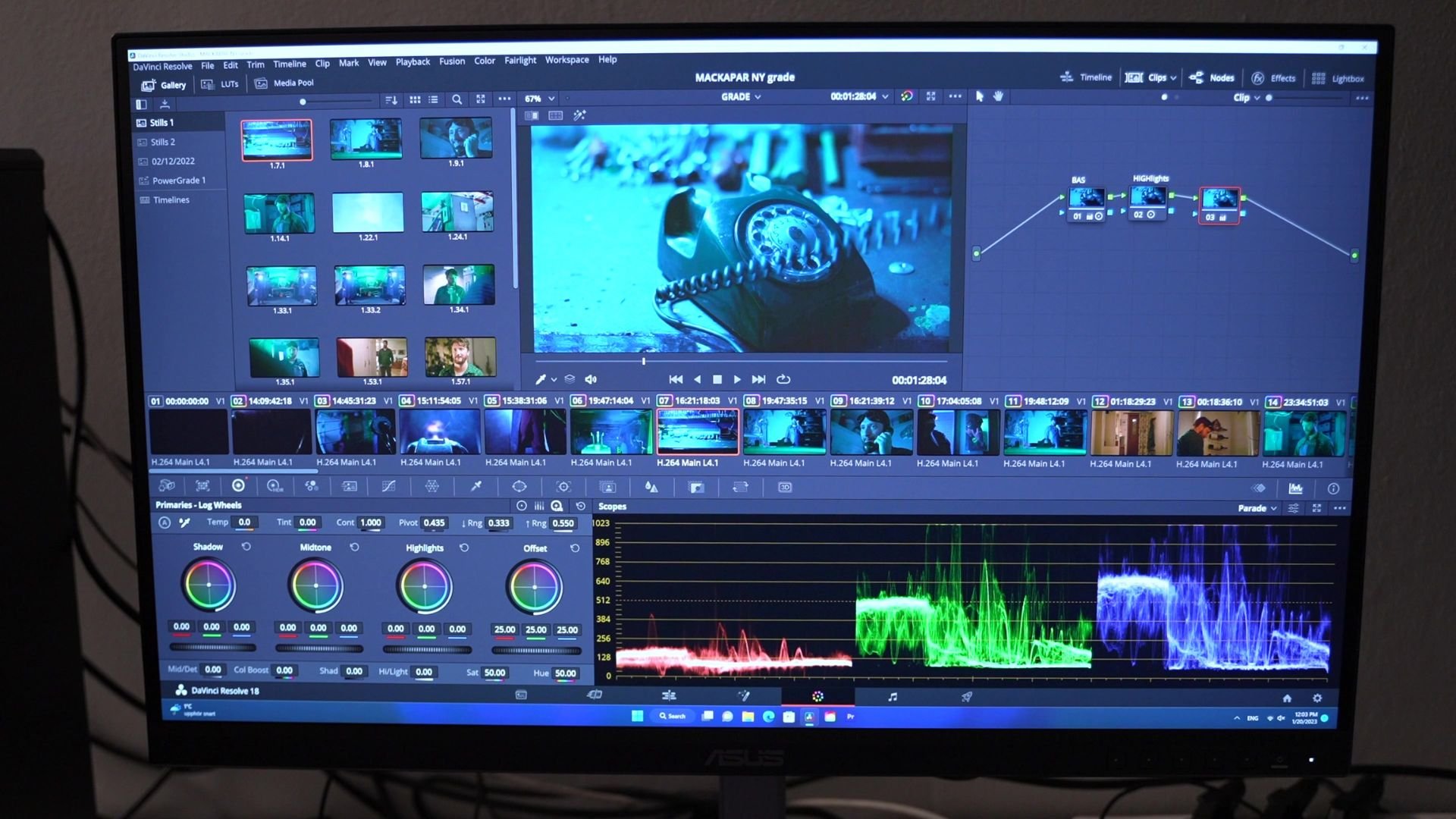1456x819 pixels.
Task: Select still thumbnail 1.57.1
Action: pos(460,356)
